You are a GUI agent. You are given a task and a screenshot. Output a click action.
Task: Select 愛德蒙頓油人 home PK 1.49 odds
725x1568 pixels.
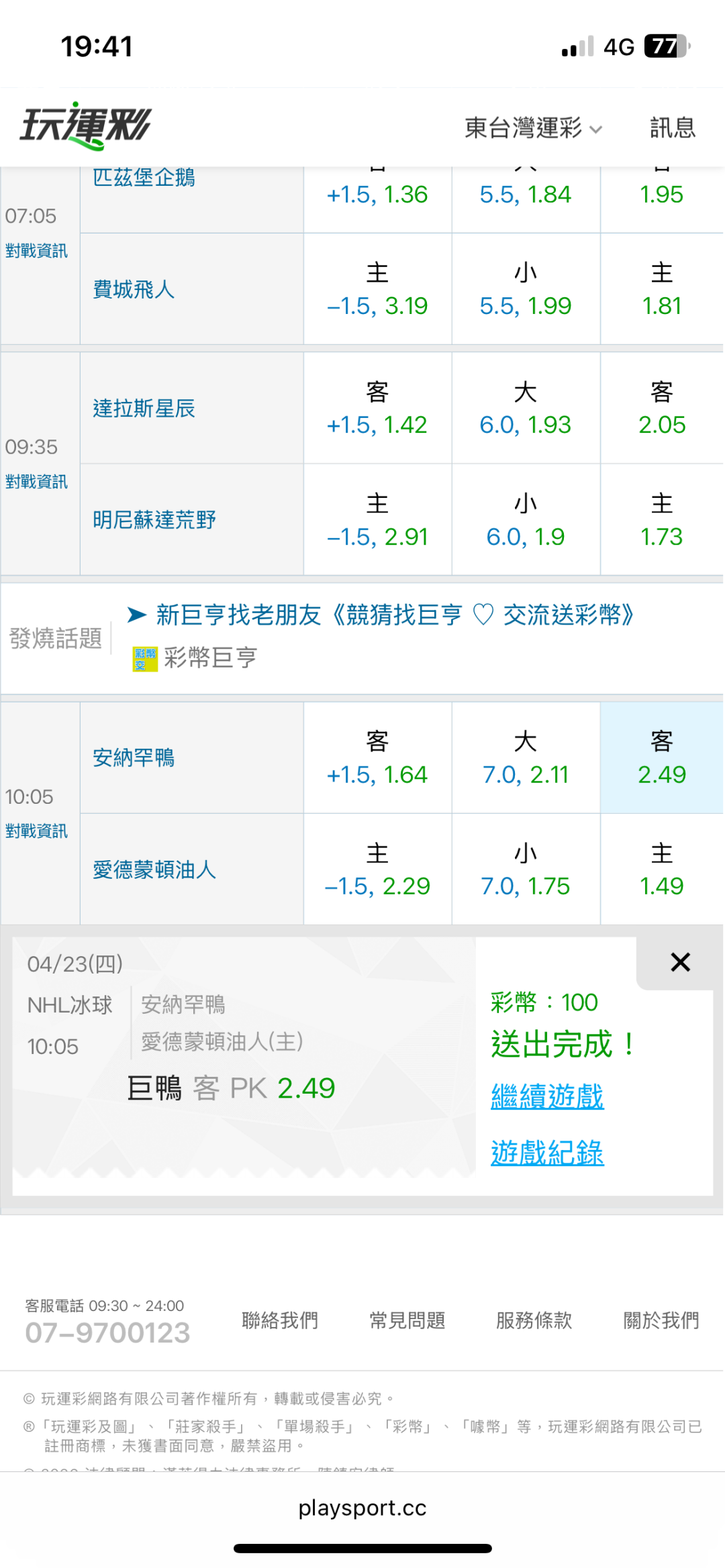[x=661, y=870]
